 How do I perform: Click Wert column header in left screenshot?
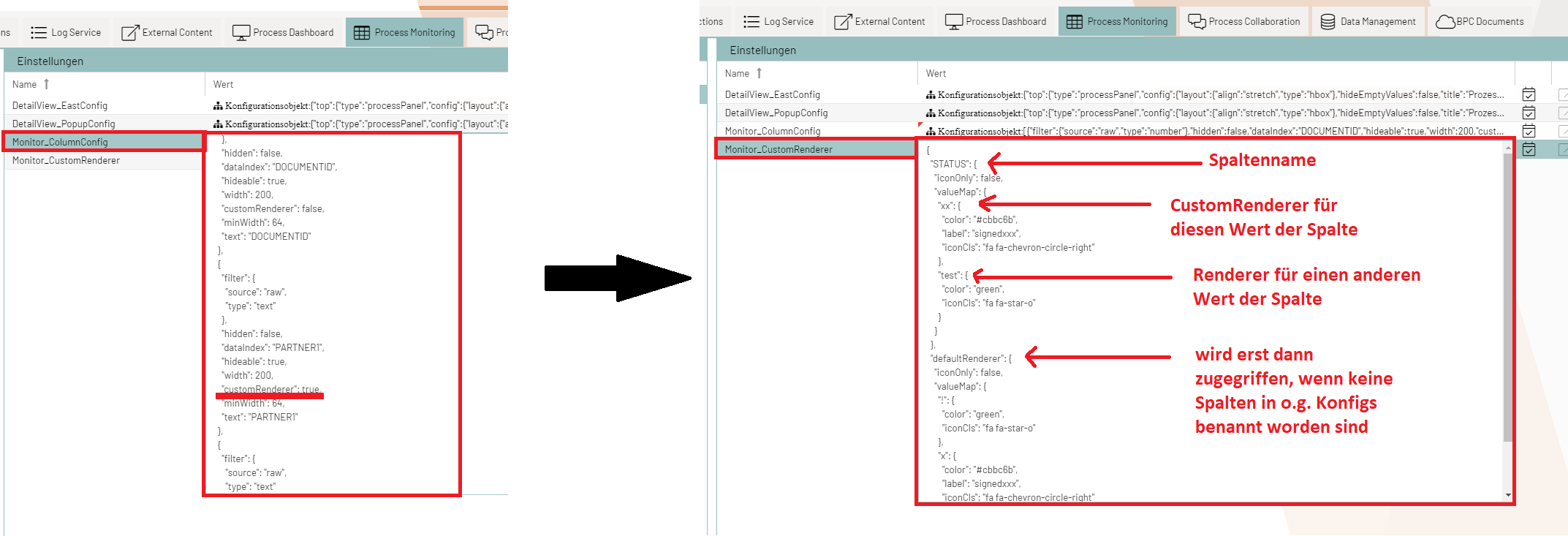click(x=223, y=84)
